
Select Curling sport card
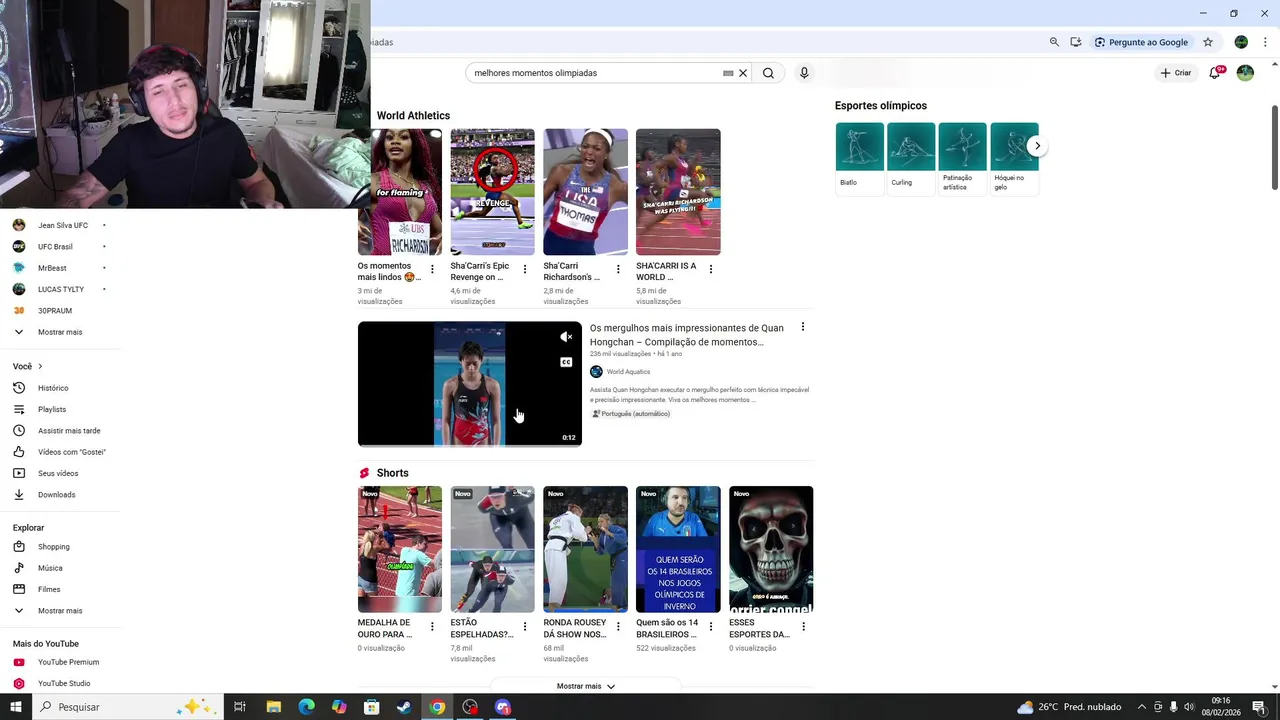pyautogui.click(x=911, y=157)
